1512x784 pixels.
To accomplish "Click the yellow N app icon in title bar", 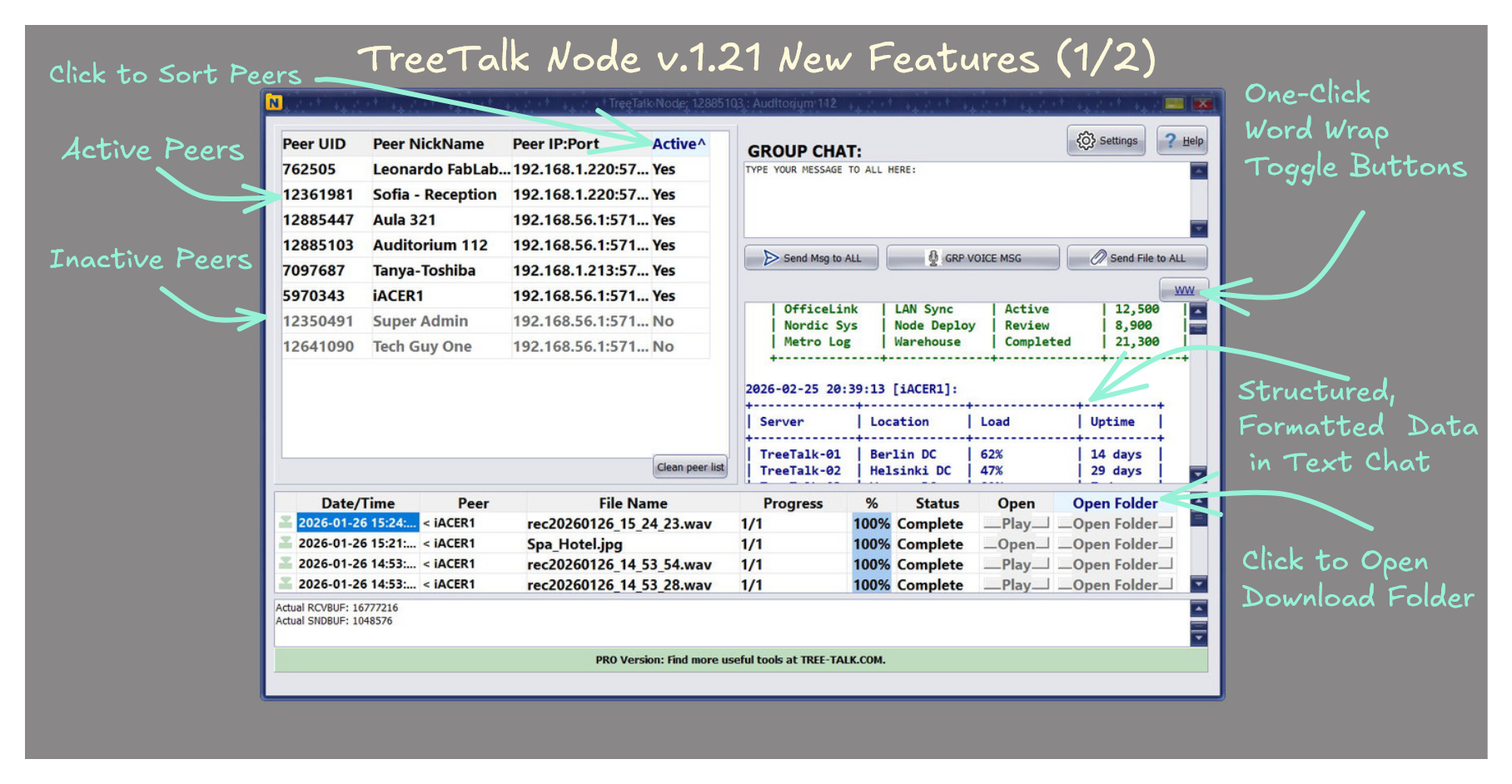I will tap(274, 102).
